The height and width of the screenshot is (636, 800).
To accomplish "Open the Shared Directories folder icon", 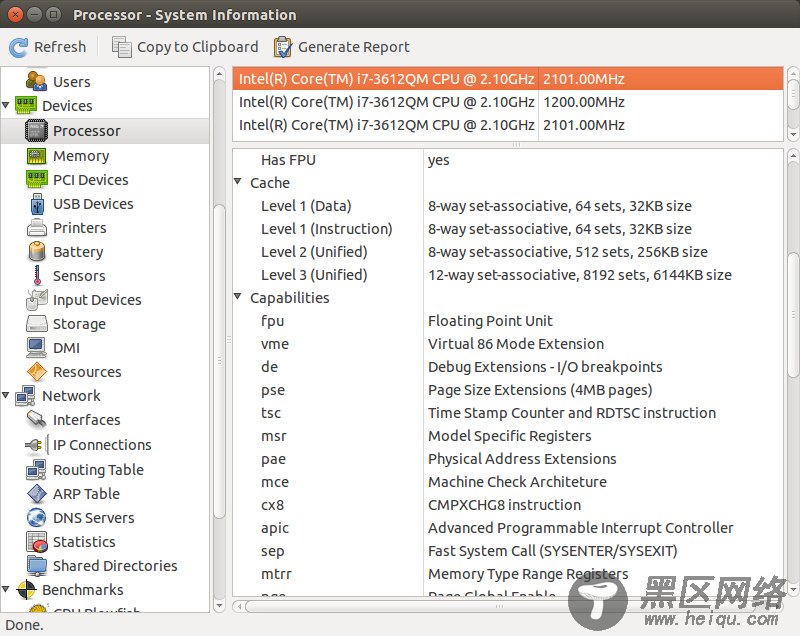I will [x=37, y=566].
